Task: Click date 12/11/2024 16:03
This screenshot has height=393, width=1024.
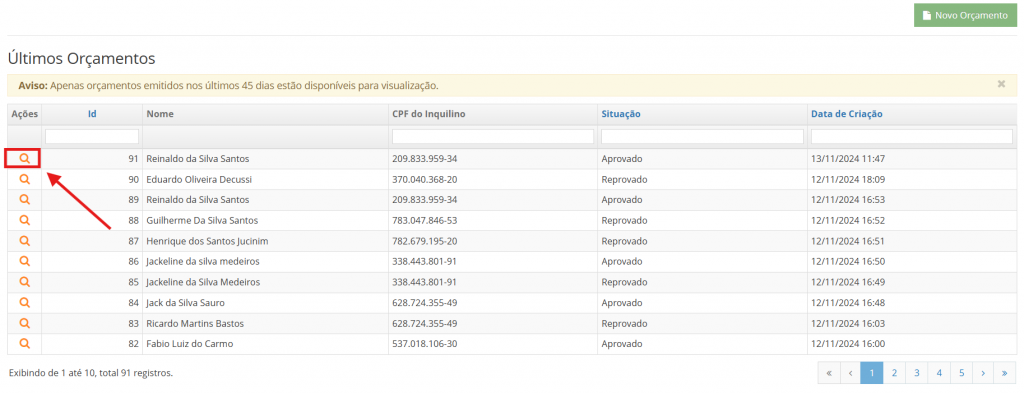Action: [848, 323]
